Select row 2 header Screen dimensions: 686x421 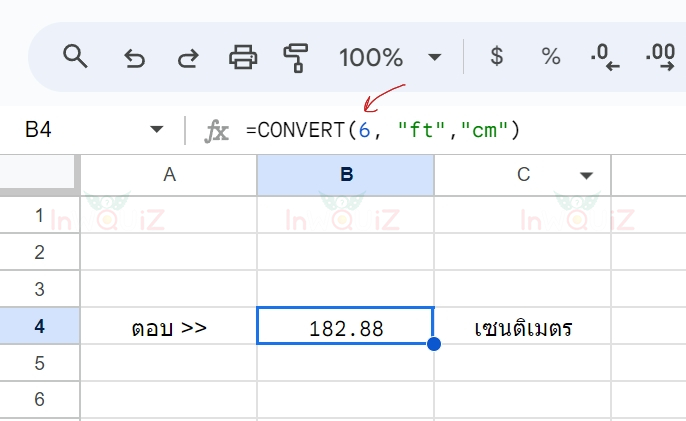tap(40, 252)
